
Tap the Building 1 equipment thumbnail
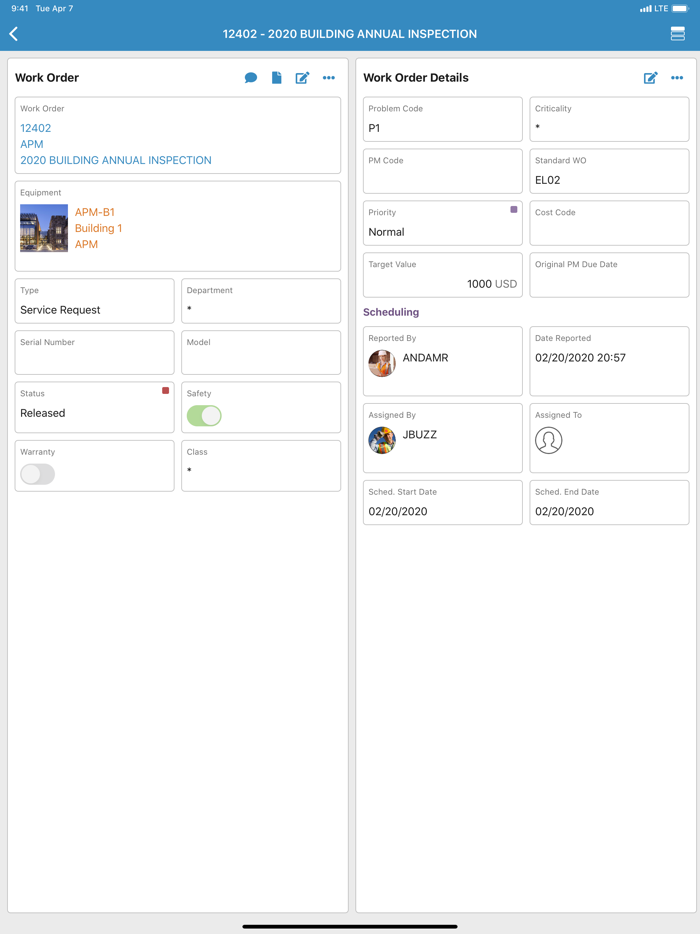point(44,228)
